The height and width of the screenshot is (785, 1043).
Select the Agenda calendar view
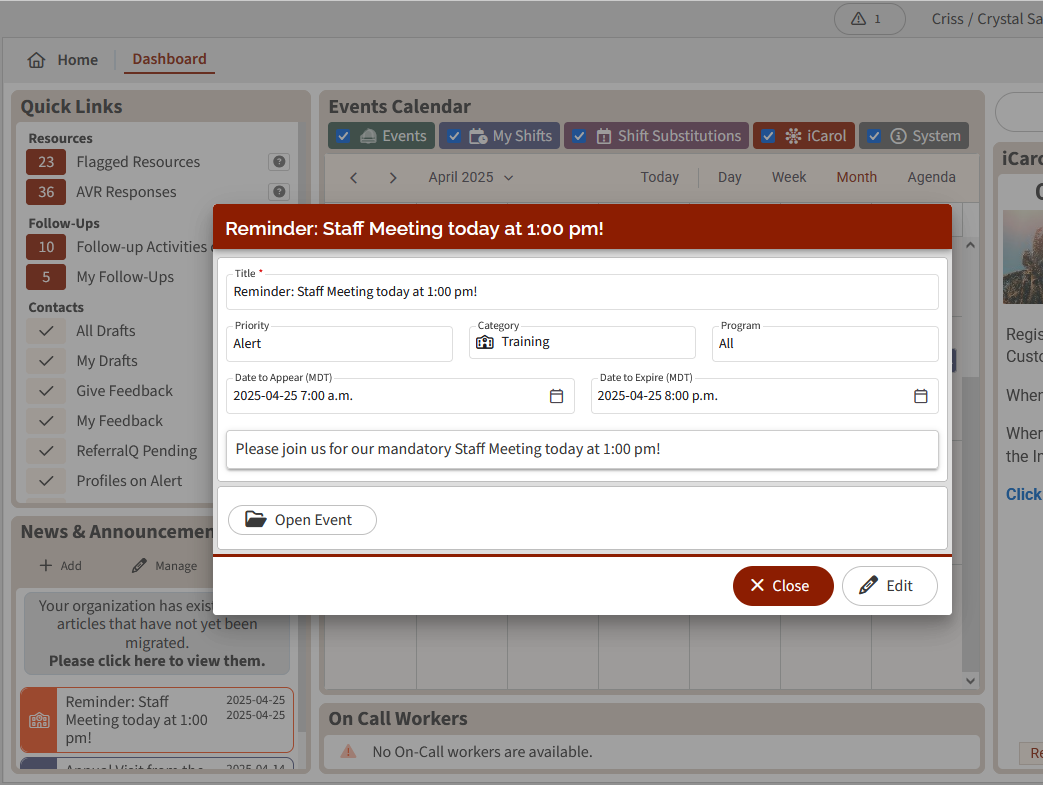tap(931, 177)
